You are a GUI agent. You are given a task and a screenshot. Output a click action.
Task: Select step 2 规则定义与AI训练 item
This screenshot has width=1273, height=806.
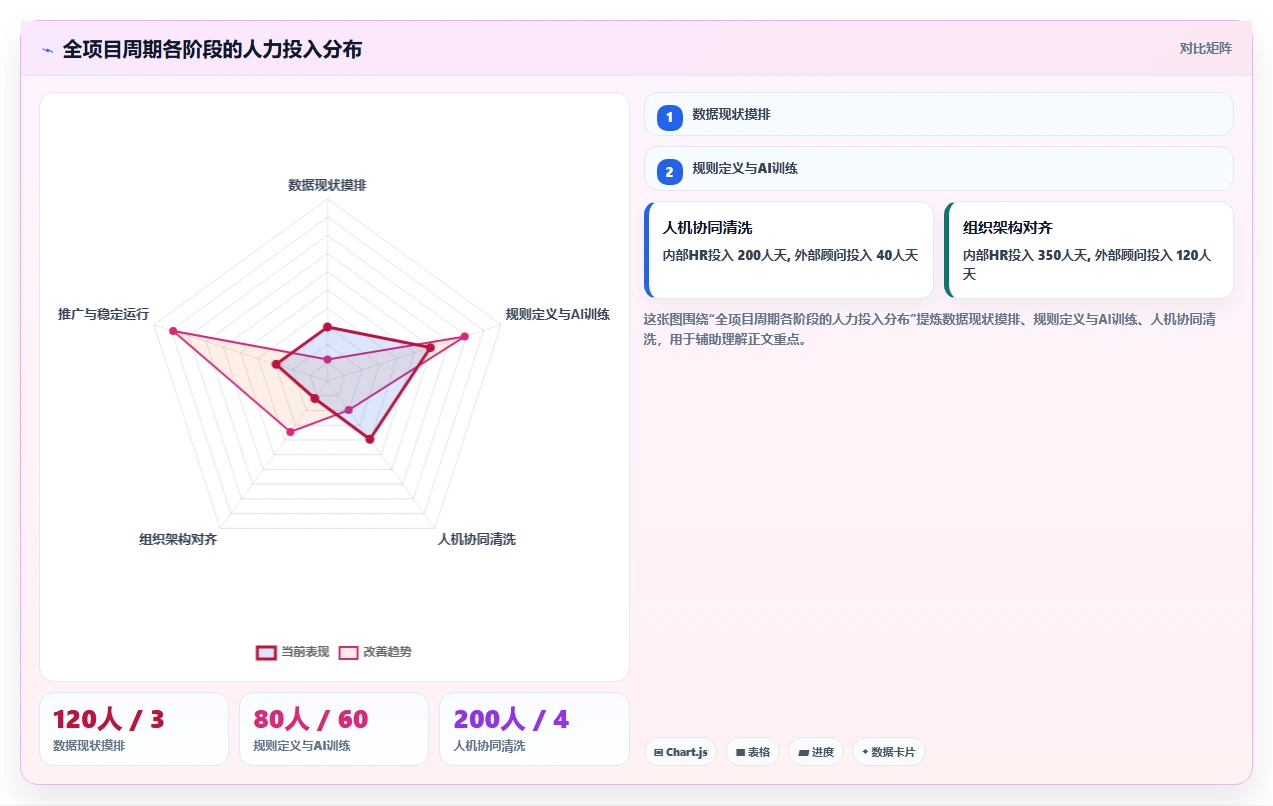point(938,168)
